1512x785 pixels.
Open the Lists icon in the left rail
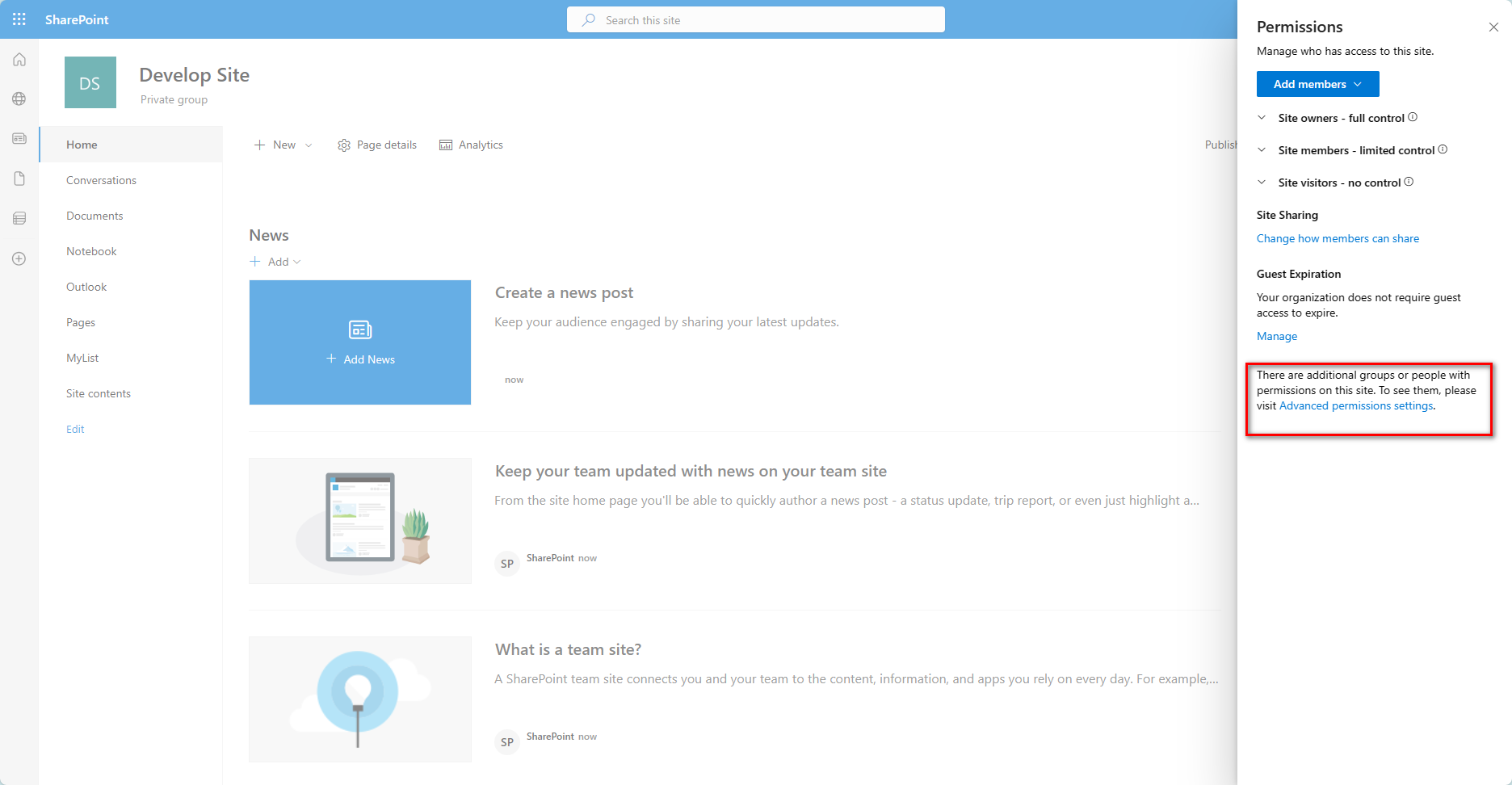(19, 218)
